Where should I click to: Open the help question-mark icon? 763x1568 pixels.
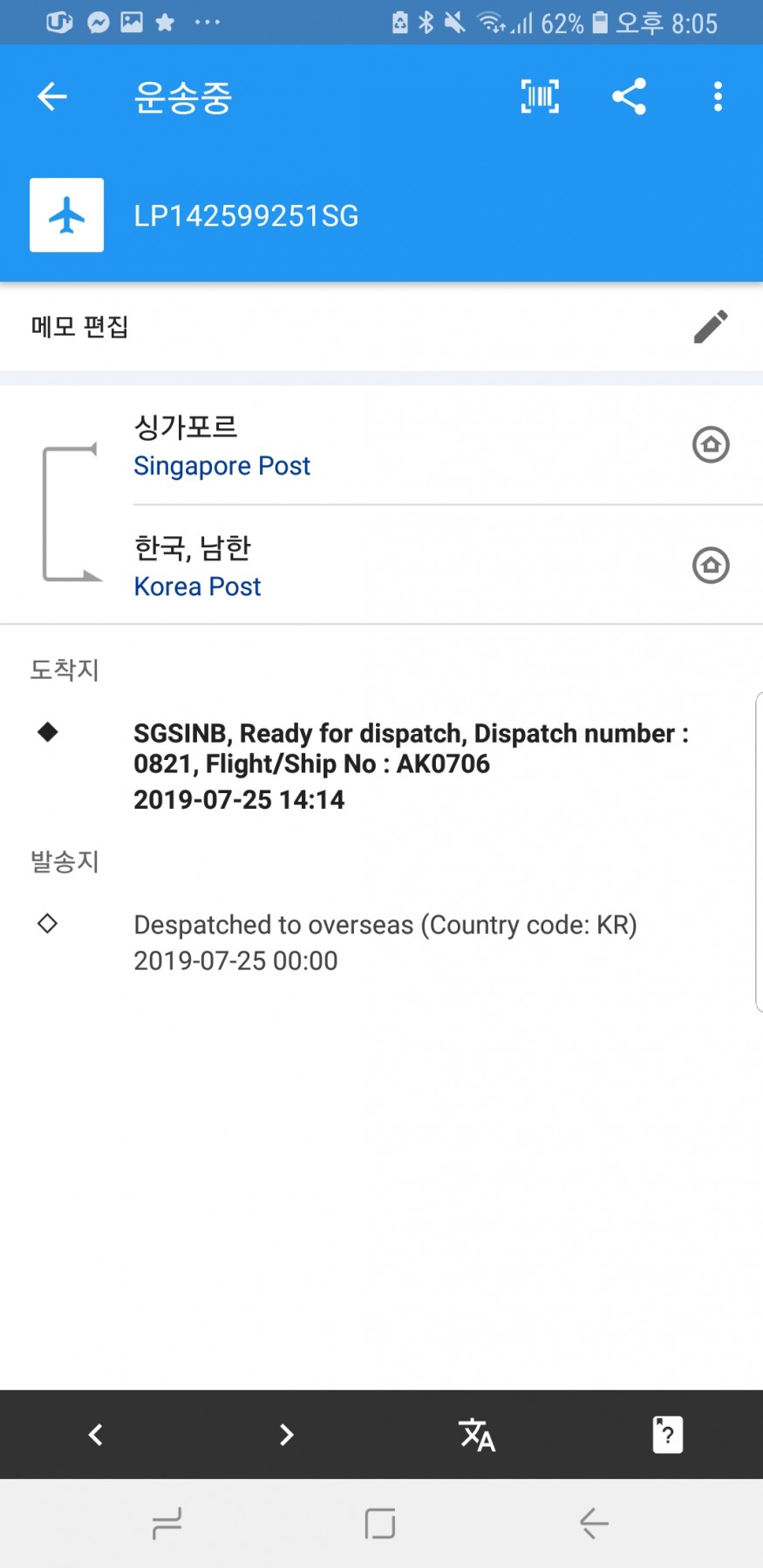click(x=667, y=1434)
